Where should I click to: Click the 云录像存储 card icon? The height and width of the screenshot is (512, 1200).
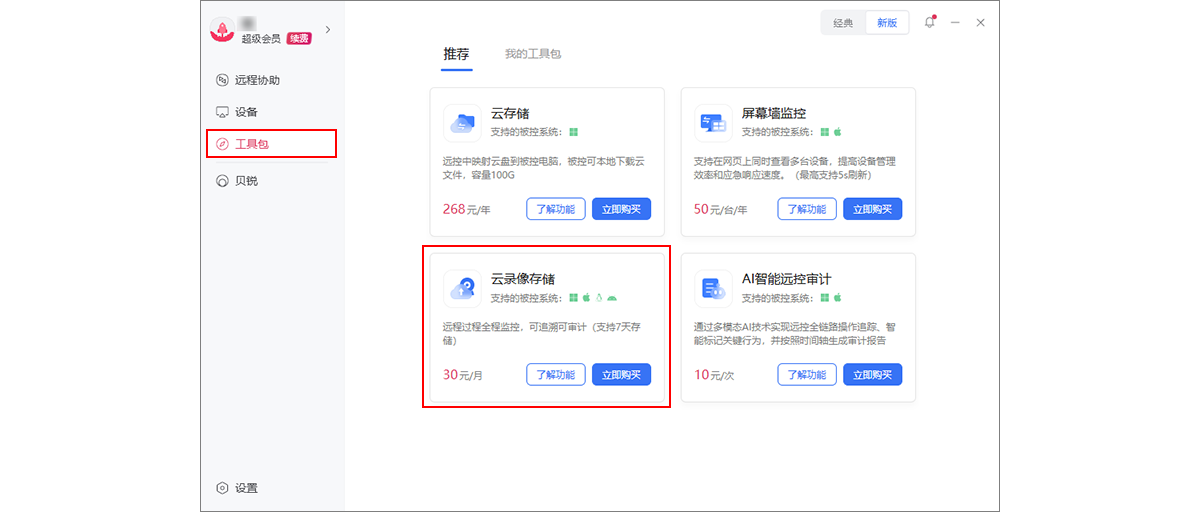tap(462, 289)
